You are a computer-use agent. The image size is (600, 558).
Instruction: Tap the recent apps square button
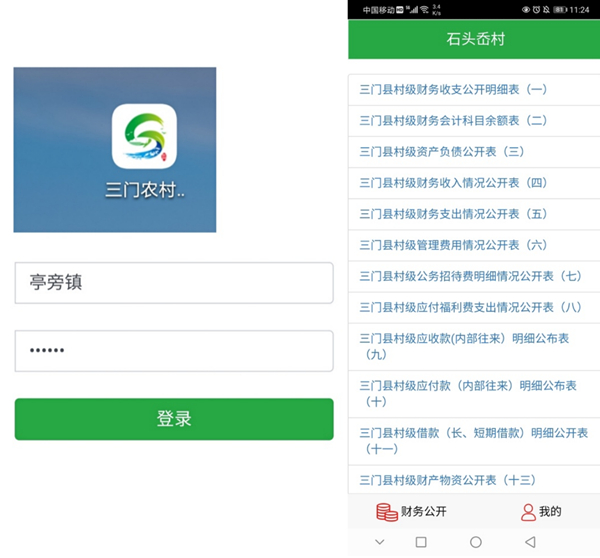(421, 542)
